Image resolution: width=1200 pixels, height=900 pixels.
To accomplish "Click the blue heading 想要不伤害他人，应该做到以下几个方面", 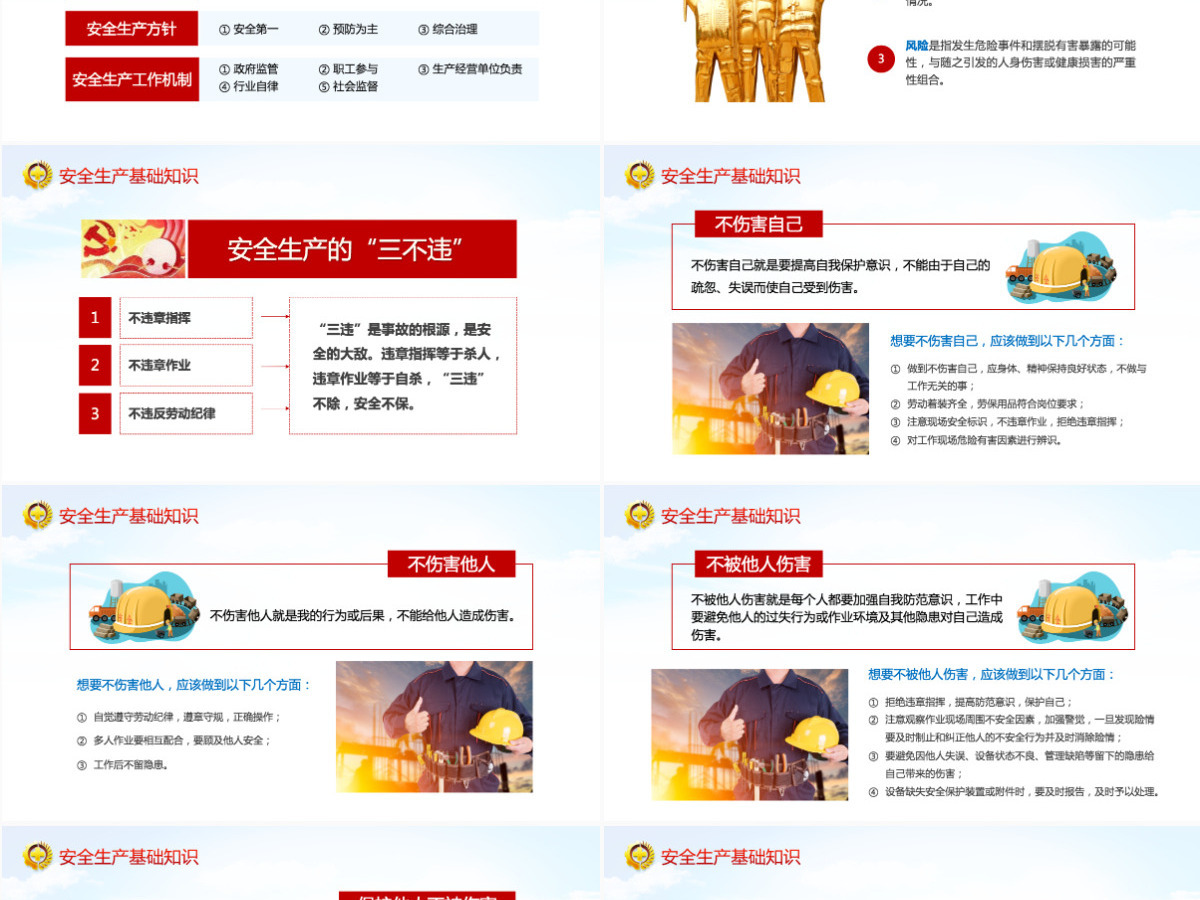I will (x=194, y=685).
